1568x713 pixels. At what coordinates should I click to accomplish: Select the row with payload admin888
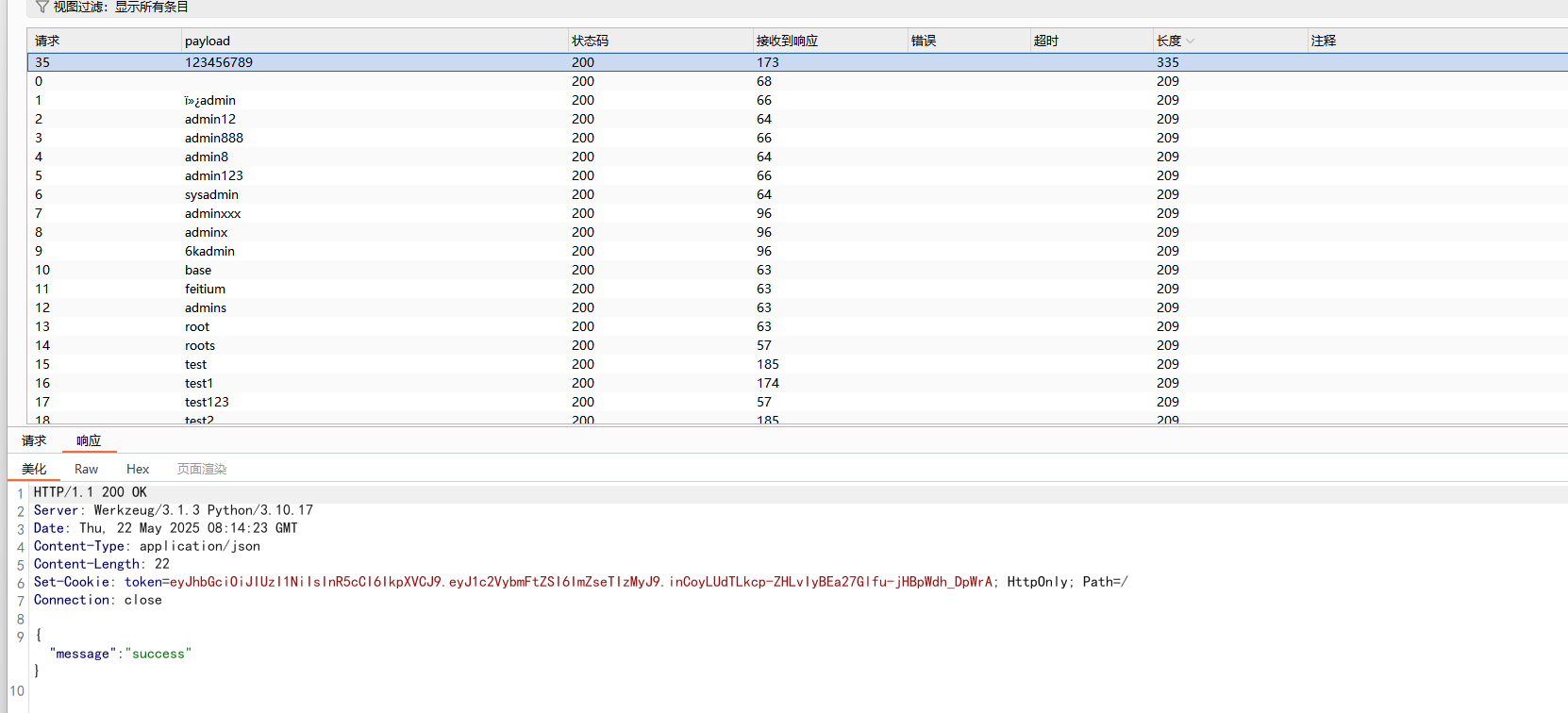797,138
